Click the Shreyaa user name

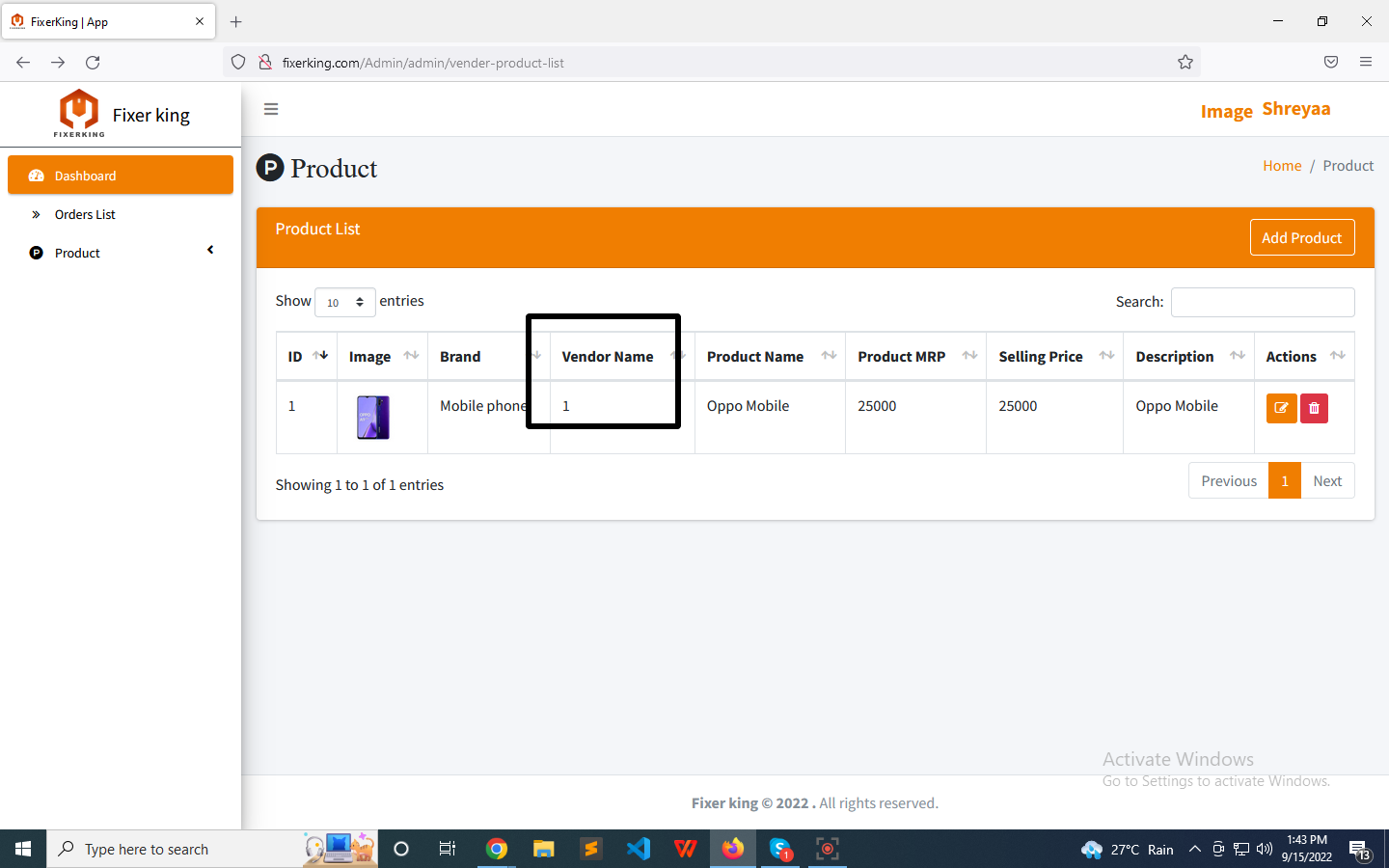(x=1296, y=109)
